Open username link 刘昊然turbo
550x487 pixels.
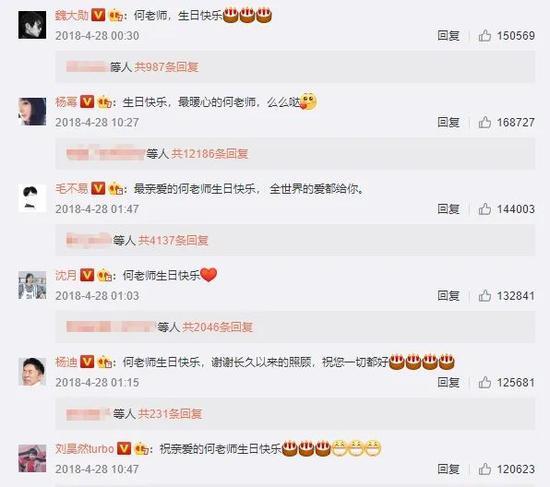pos(85,449)
